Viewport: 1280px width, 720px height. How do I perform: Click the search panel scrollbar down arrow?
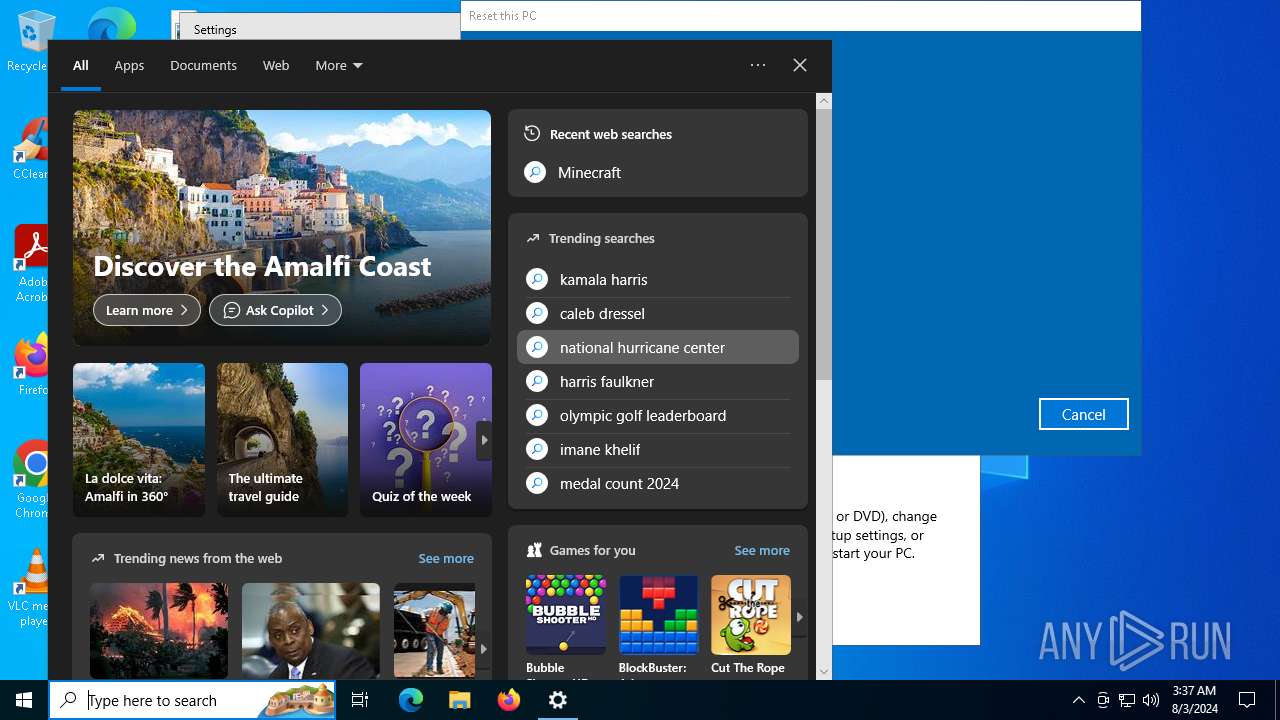(x=824, y=672)
